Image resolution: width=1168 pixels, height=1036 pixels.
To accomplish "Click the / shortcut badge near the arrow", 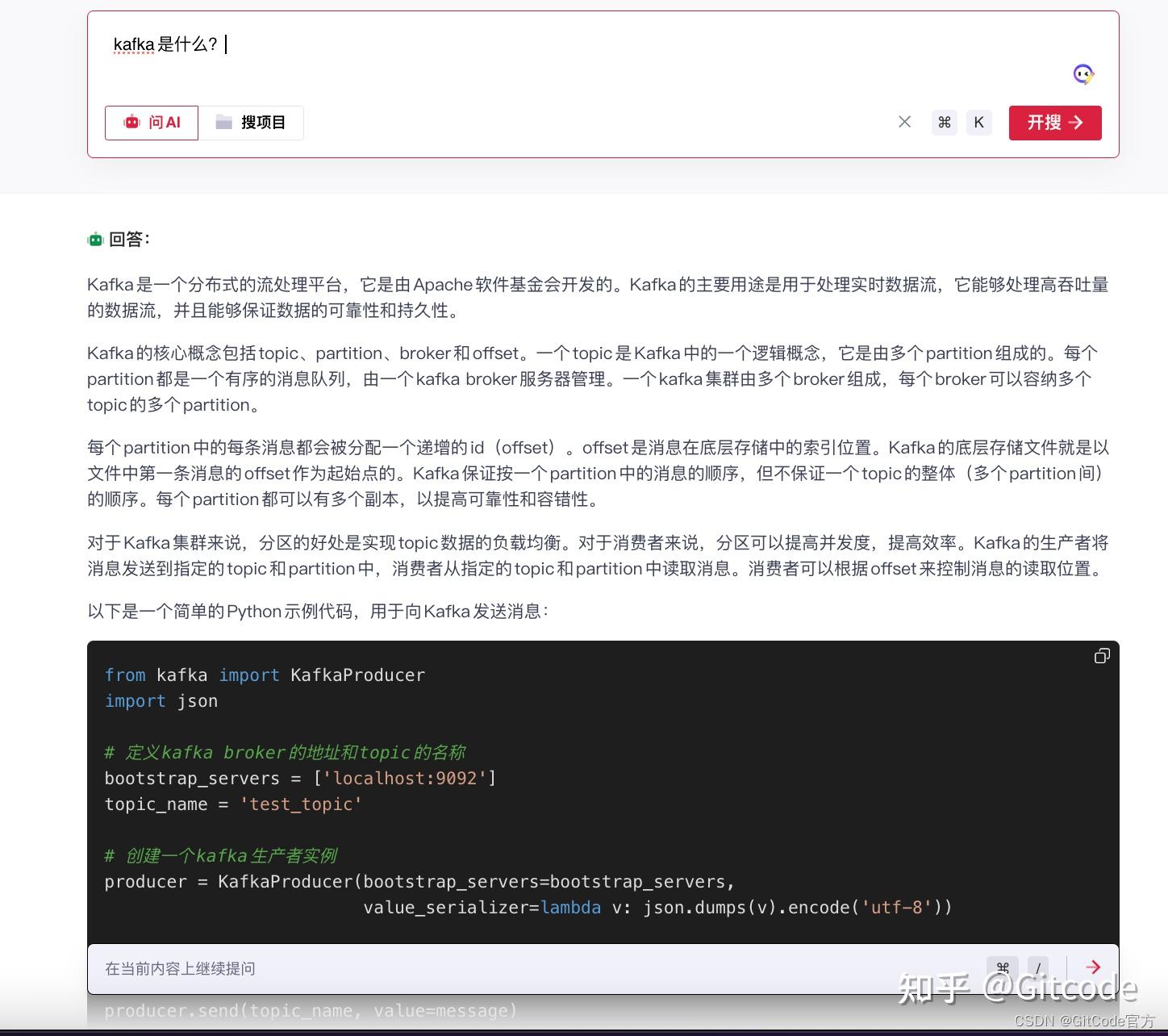I will 1038,967.
